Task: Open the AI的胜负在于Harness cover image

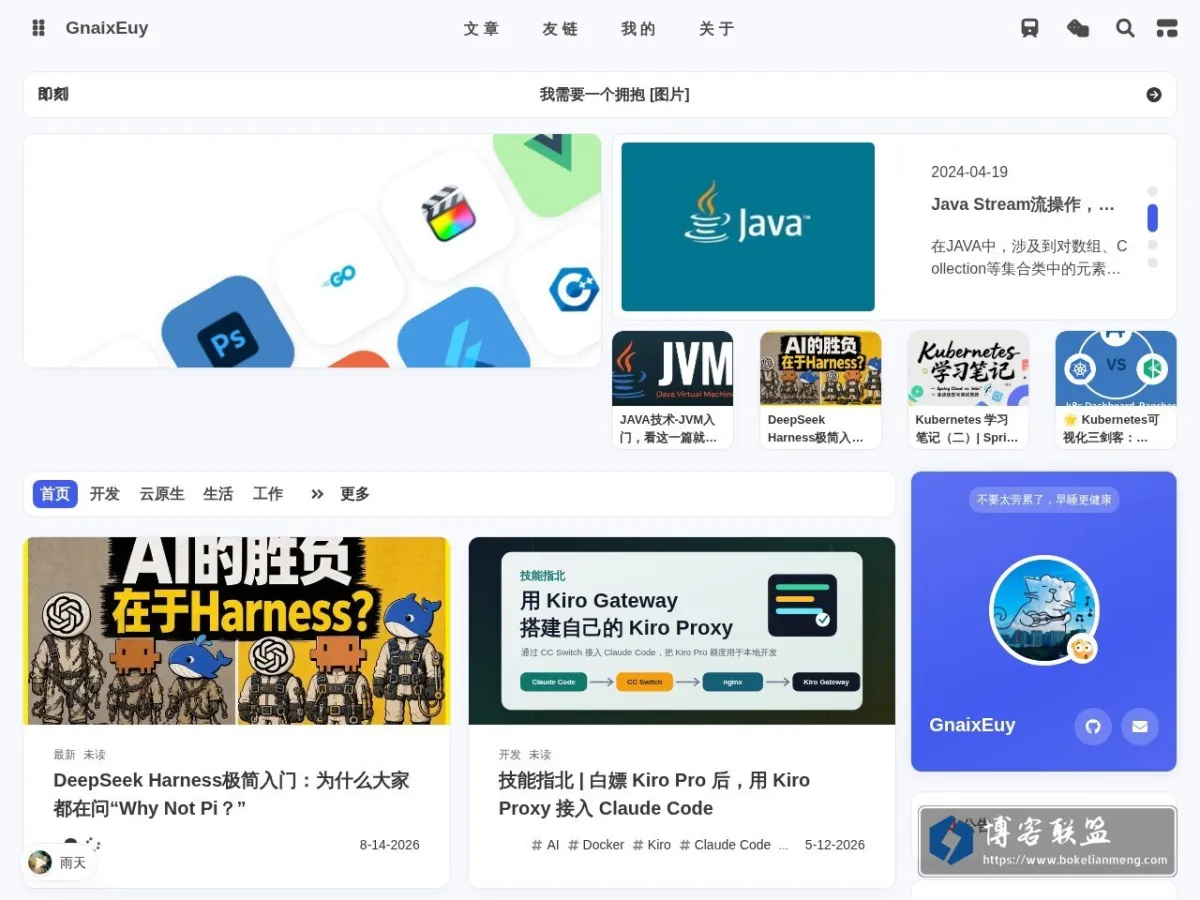Action: (237, 631)
